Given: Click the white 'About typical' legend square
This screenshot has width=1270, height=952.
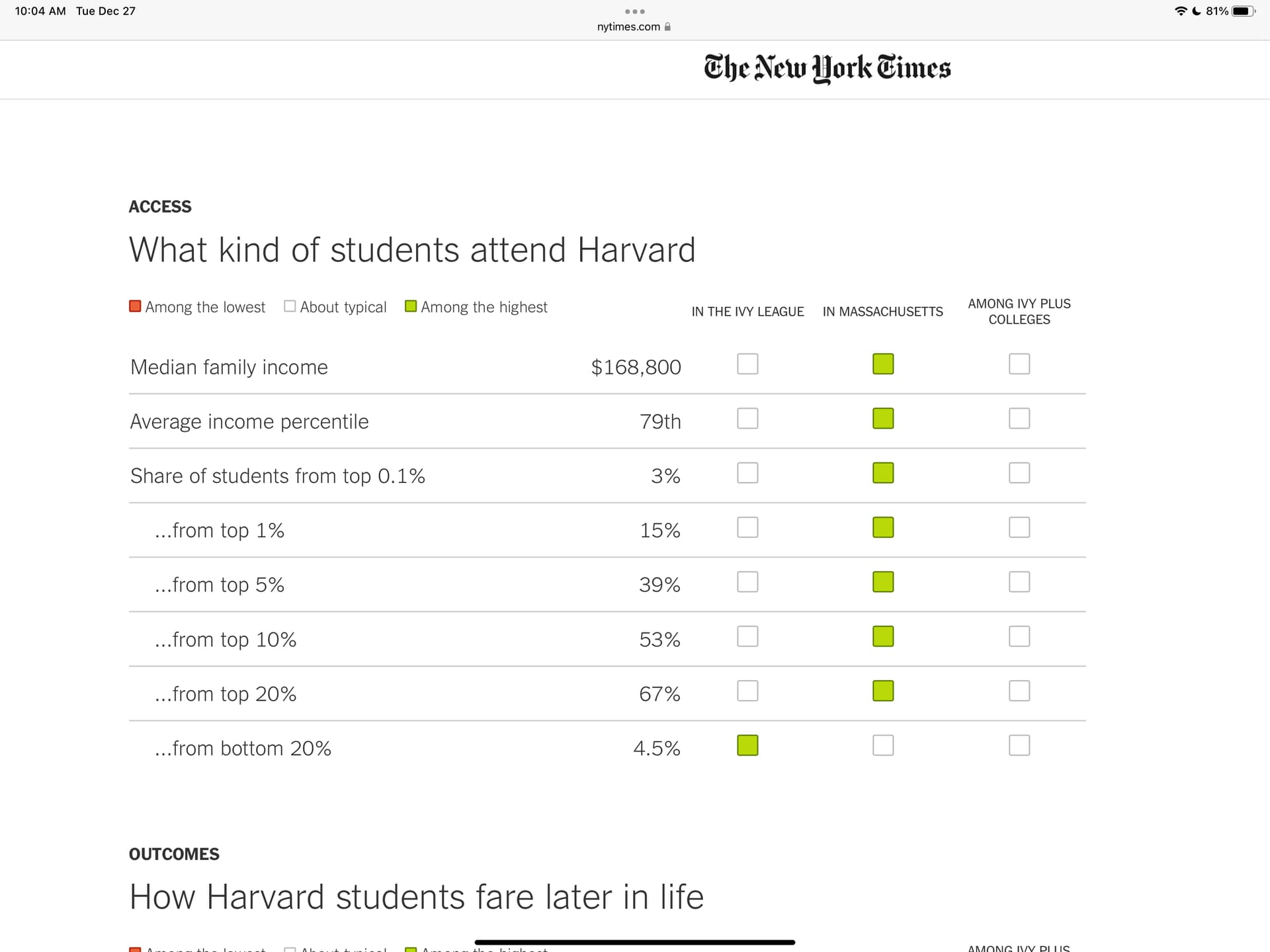Looking at the screenshot, I should tap(290, 306).
